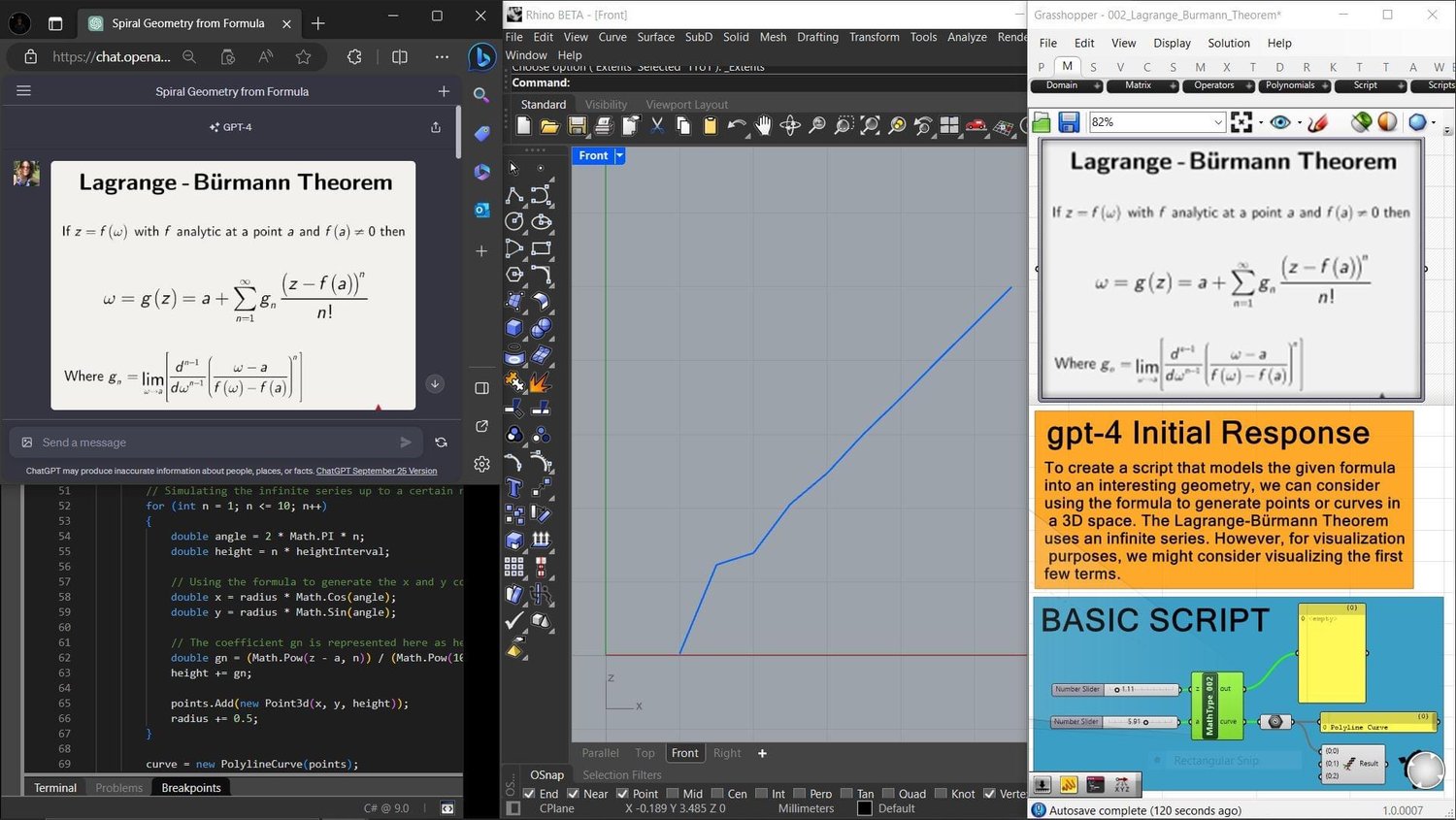The width and height of the screenshot is (1456, 820).
Task: Open the eye preview dropdown arrow in Grasshopper
Action: click(x=1299, y=123)
